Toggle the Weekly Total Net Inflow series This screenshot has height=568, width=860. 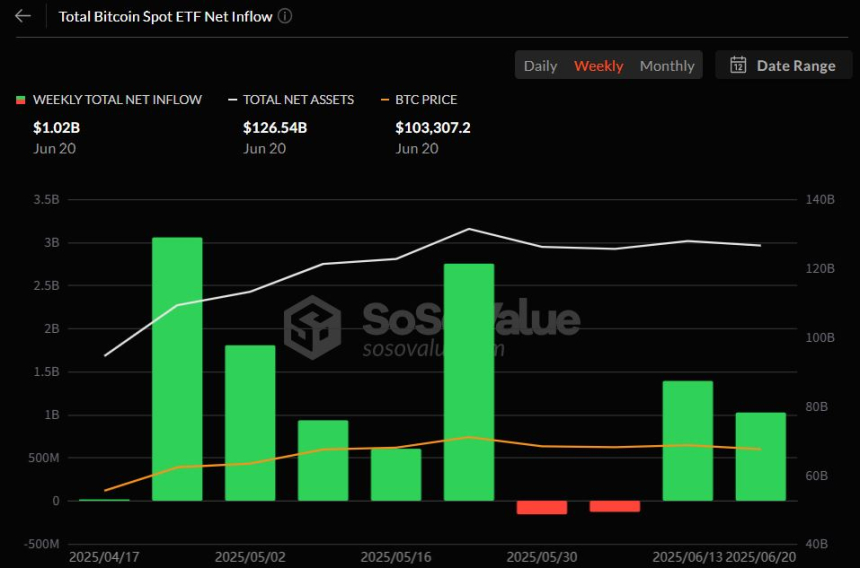[x=116, y=100]
